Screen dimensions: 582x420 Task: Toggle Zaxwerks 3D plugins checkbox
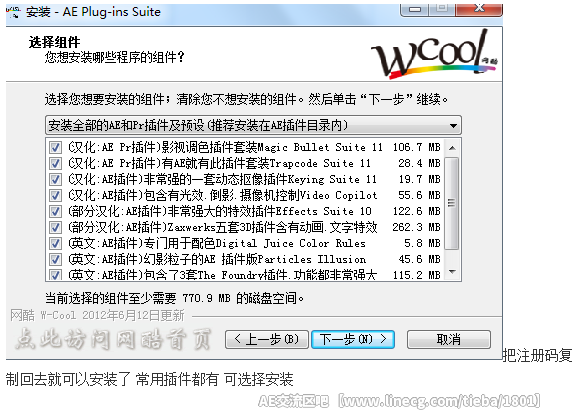coord(55,227)
